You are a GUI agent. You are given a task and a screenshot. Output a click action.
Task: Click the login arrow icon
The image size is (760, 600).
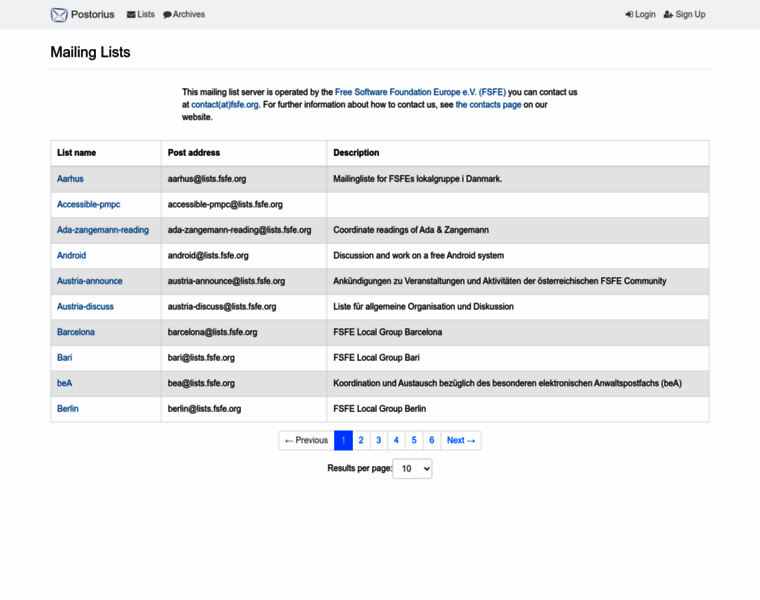point(629,15)
